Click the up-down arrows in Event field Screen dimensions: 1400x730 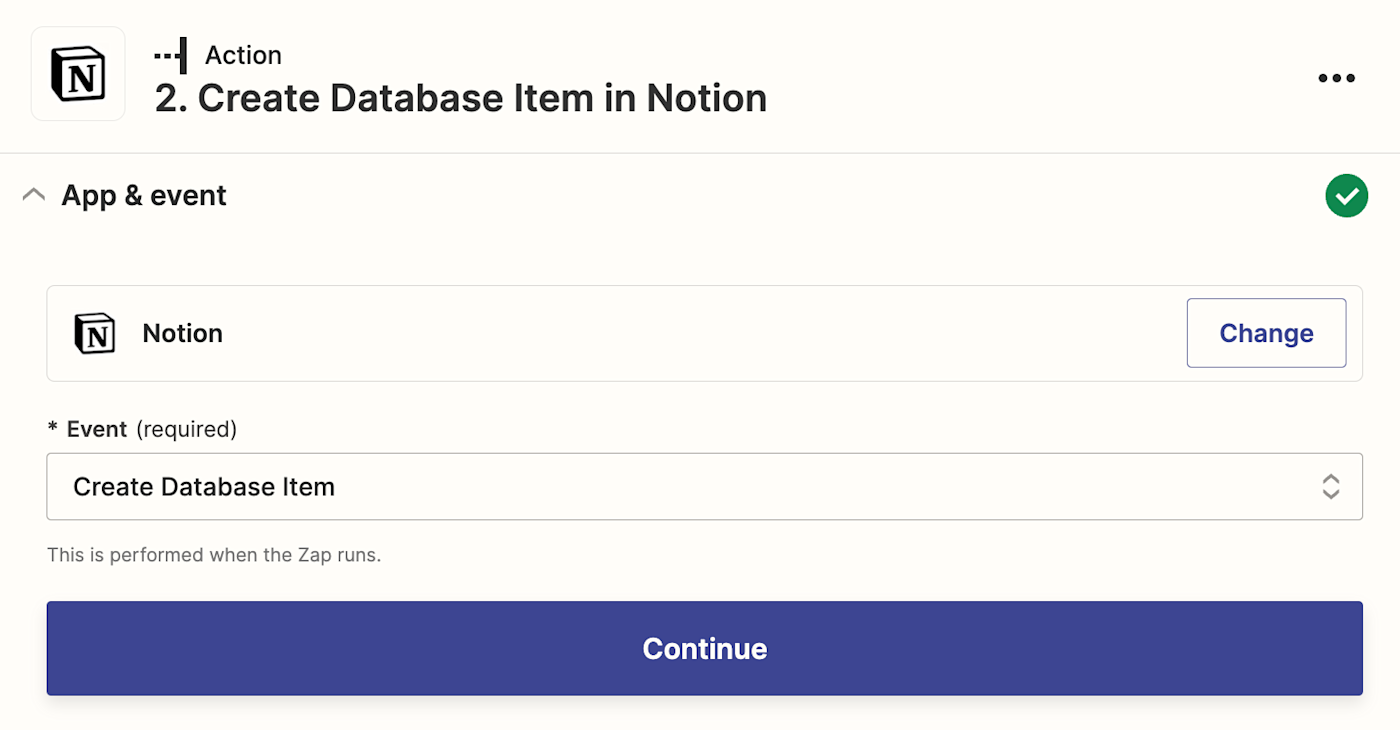(x=1330, y=487)
